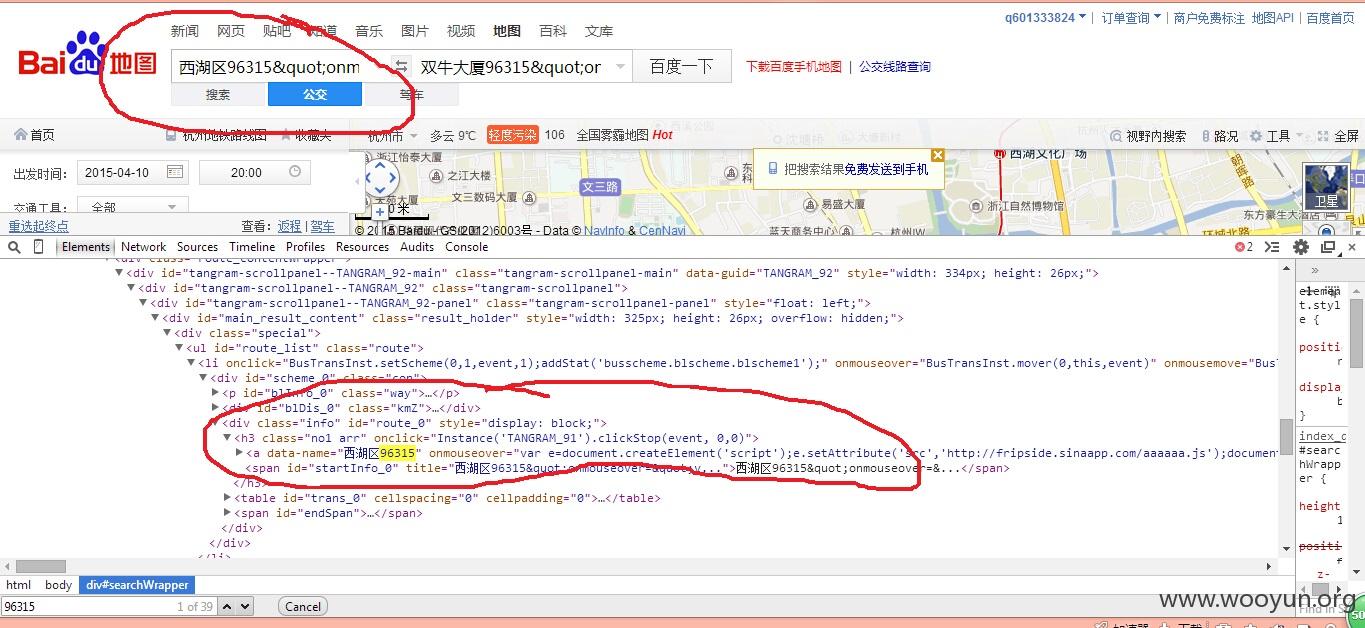The height and width of the screenshot is (628, 1365).
Task: Close the DevTools panel
Action: (x=1352, y=247)
